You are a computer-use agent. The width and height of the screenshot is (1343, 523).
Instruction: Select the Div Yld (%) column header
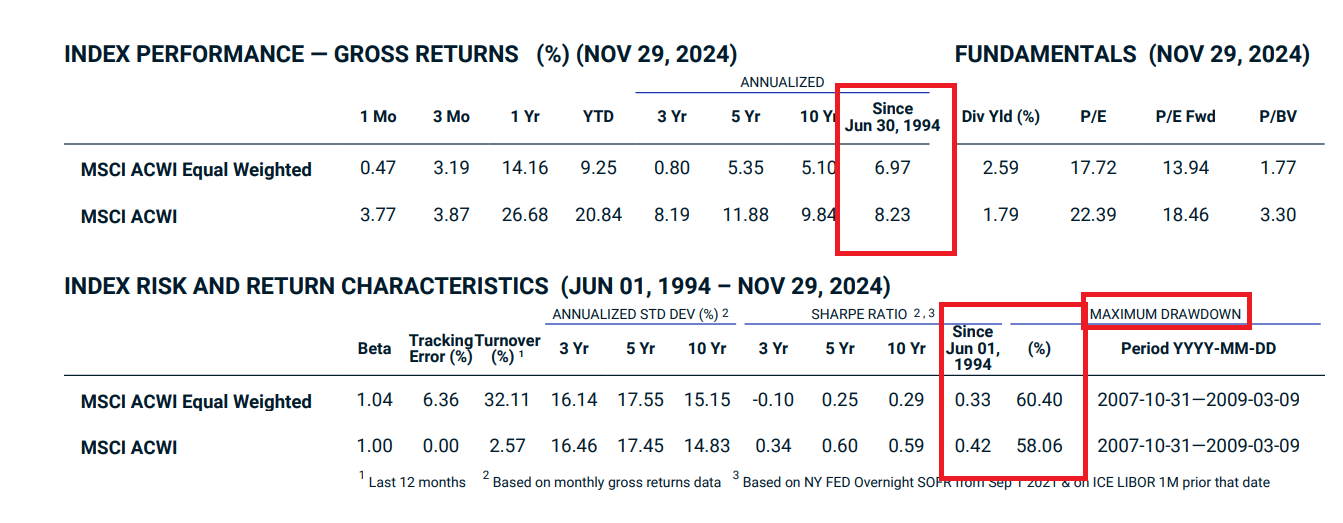1000,117
